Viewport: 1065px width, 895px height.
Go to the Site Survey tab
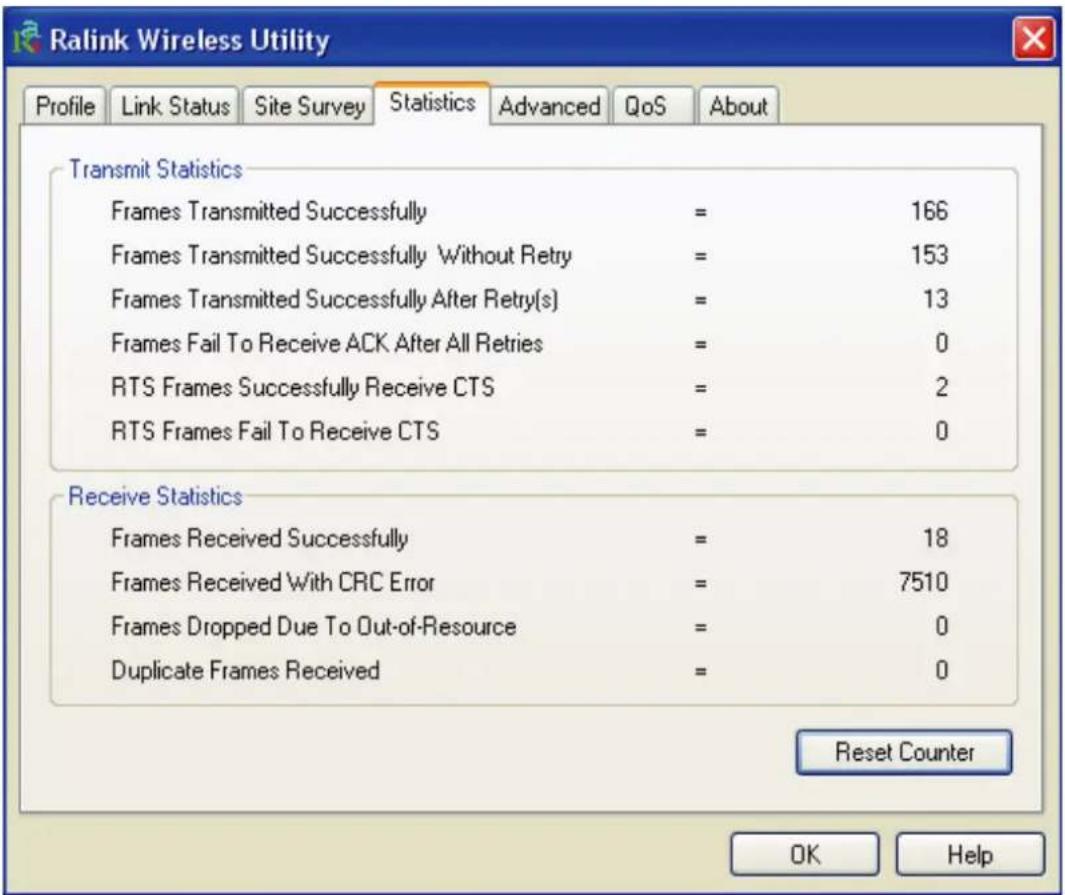pyautogui.click(x=309, y=106)
